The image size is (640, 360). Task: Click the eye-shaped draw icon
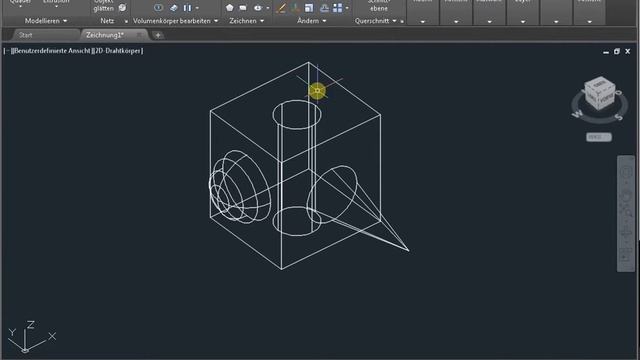(x=258, y=7)
